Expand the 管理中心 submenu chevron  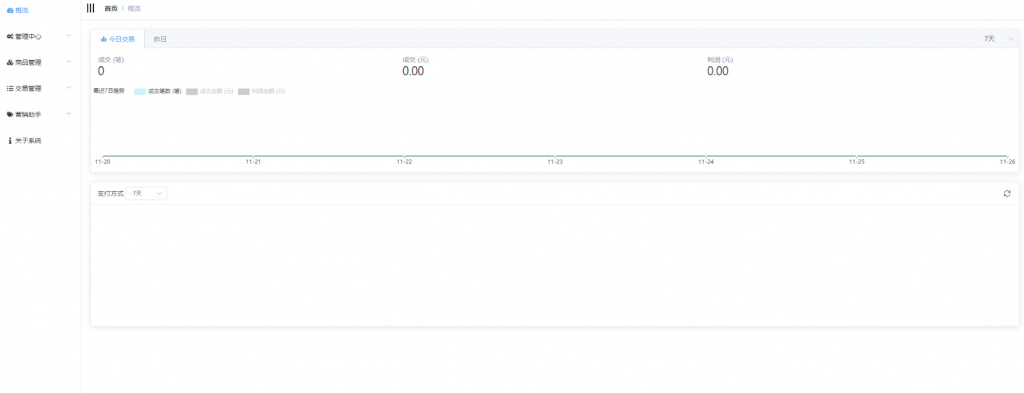pyautogui.click(x=69, y=36)
